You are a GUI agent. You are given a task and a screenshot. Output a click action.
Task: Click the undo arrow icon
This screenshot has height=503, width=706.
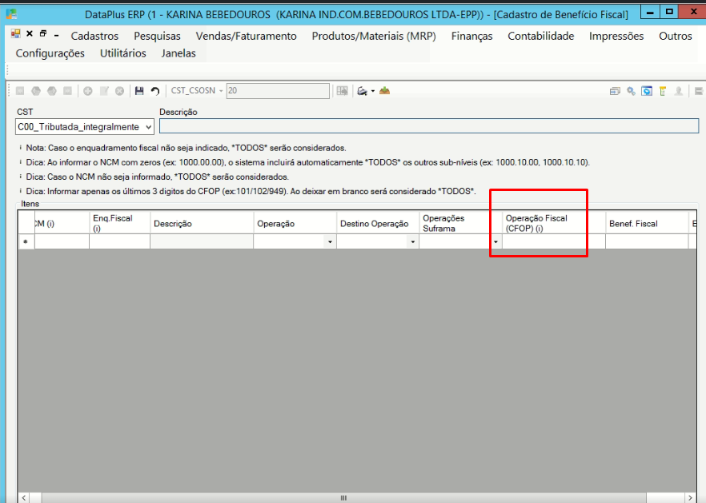[x=155, y=91]
